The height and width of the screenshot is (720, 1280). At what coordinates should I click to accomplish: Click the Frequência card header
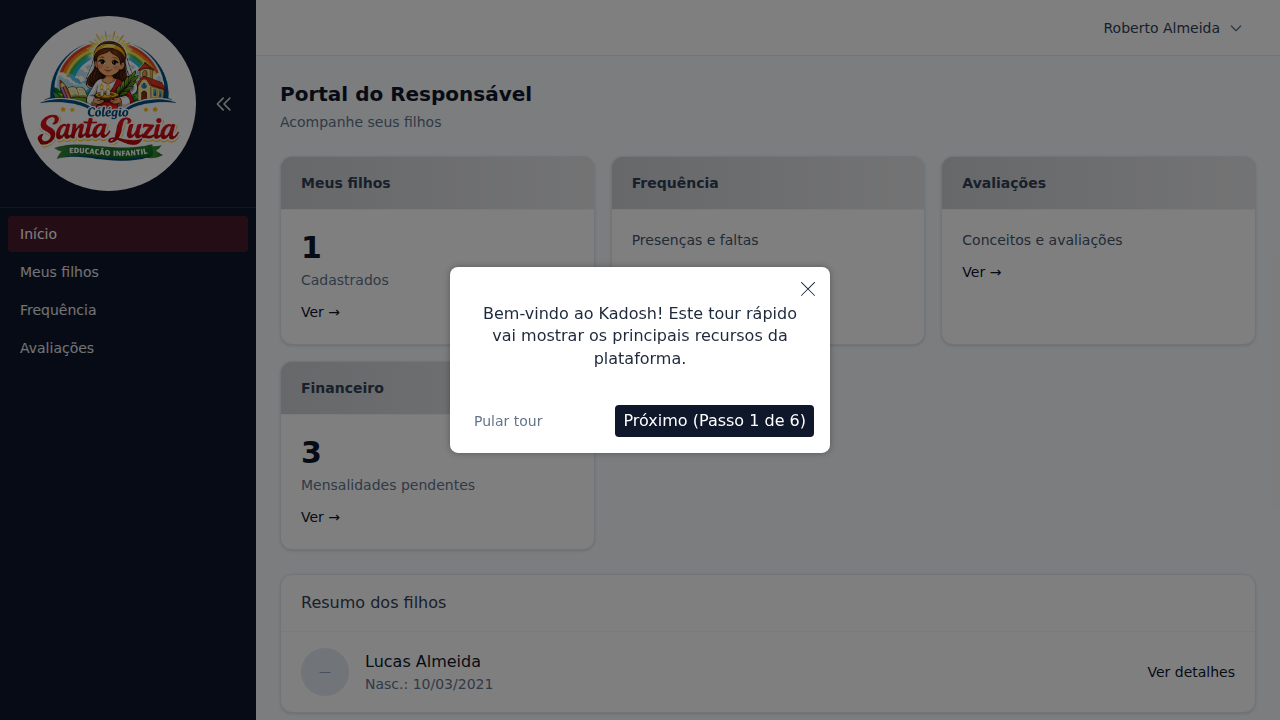767,183
